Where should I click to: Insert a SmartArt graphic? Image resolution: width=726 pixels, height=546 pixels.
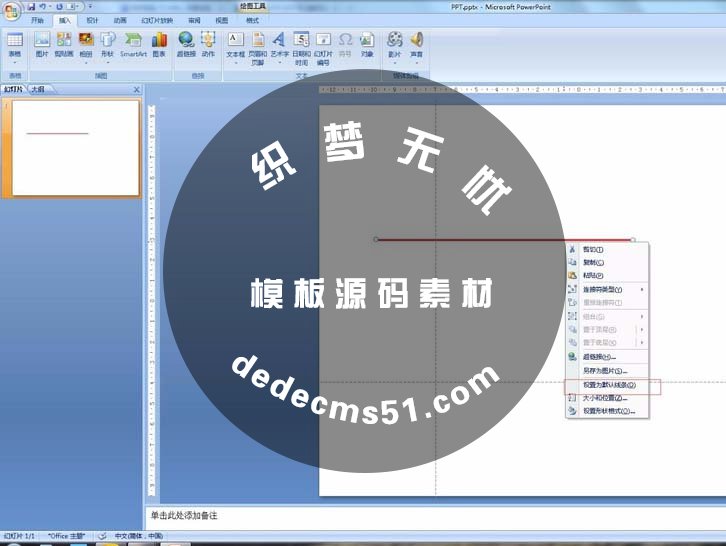click(x=133, y=45)
